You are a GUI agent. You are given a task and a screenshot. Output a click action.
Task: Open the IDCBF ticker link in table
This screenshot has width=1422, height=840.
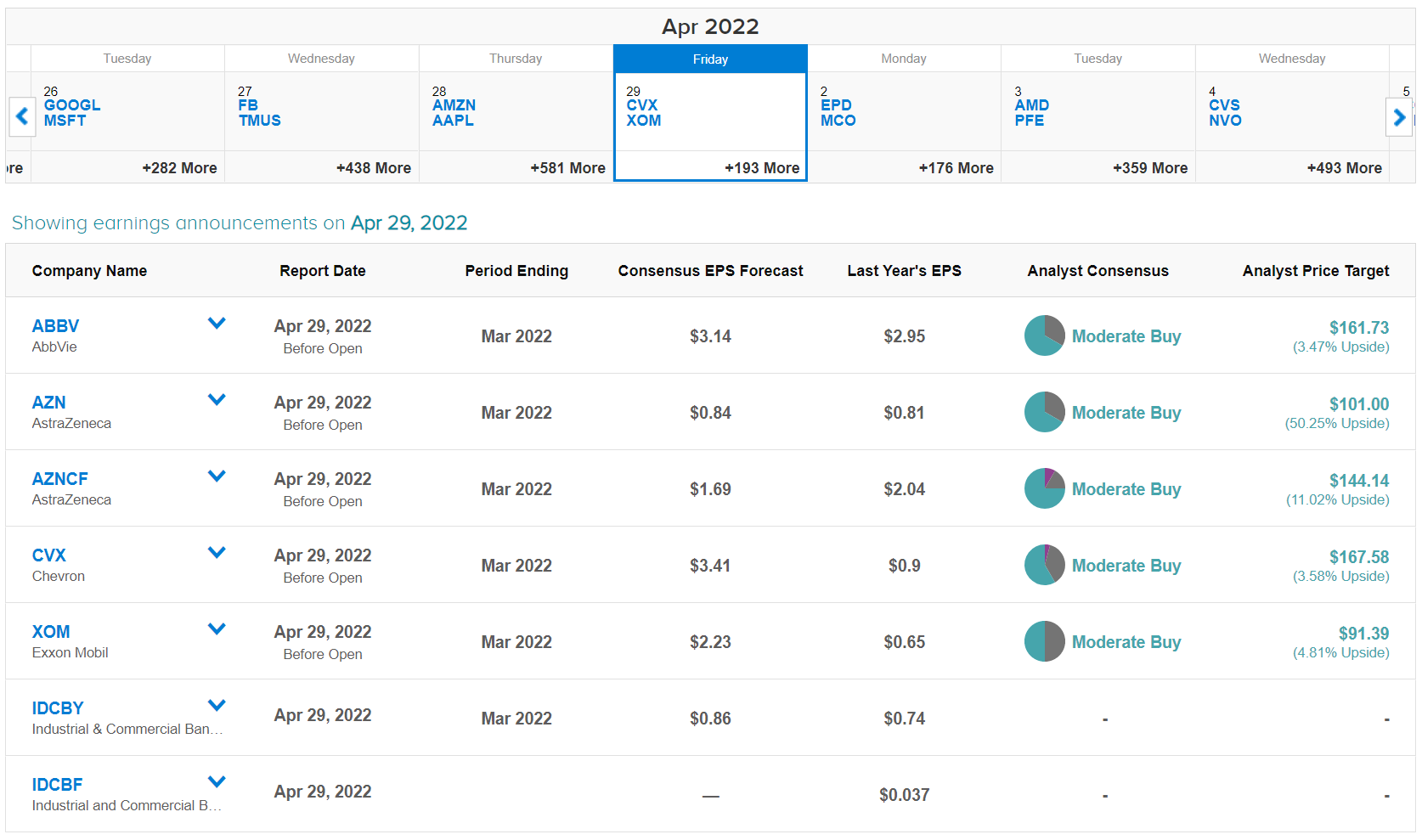click(x=57, y=785)
